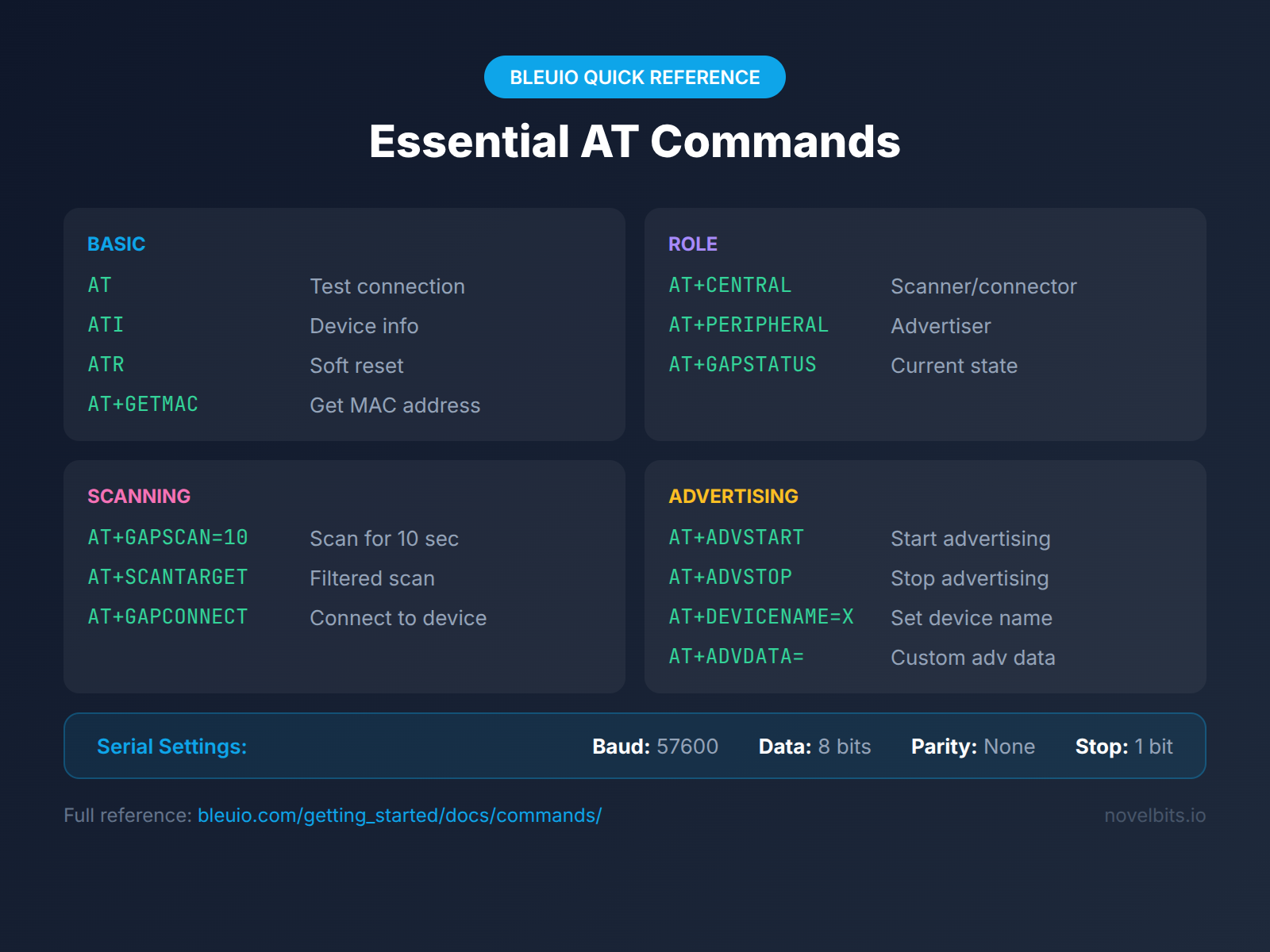
Task: Click the SCANNING section header
Action: click(x=139, y=496)
